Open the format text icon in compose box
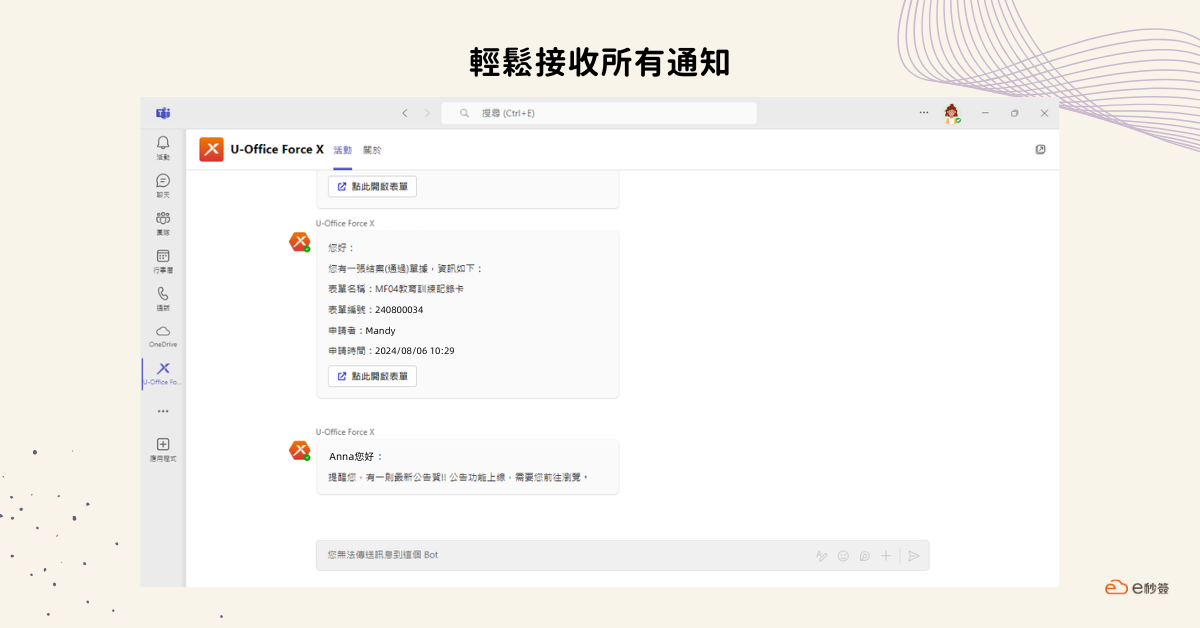Image resolution: width=1200 pixels, height=628 pixels. point(821,556)
